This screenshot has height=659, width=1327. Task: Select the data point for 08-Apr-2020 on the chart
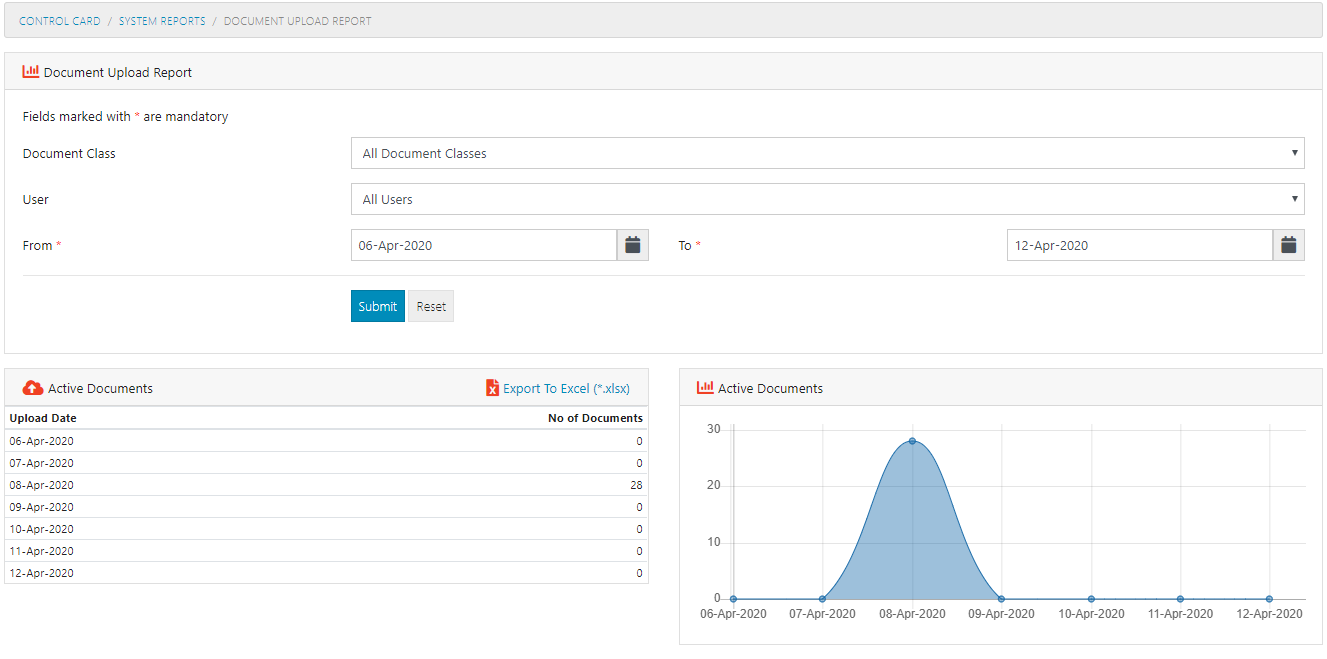[x=911, y=440]
